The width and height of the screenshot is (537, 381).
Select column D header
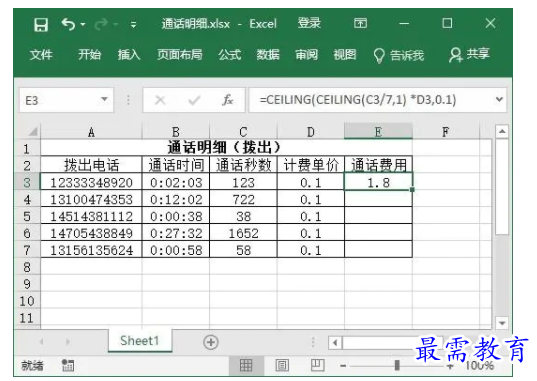(311, 132)
